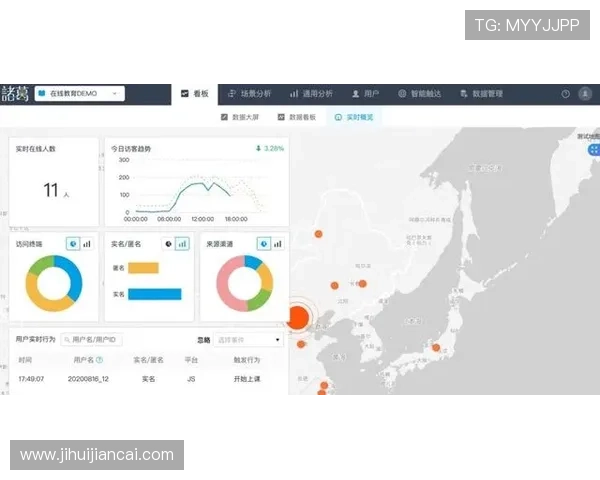Switch to the 看板 tab
Viewport: 600px width, 480px height.
(194, 94)
